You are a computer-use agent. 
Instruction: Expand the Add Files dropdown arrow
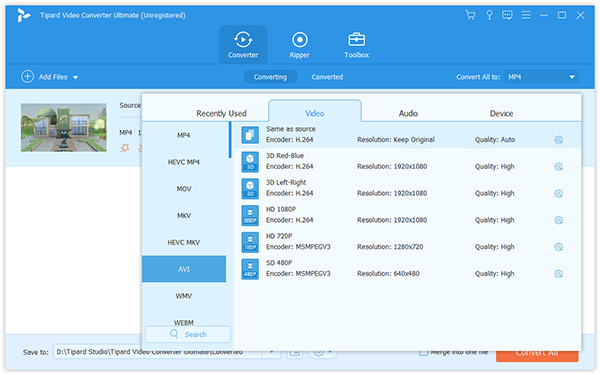75,77
